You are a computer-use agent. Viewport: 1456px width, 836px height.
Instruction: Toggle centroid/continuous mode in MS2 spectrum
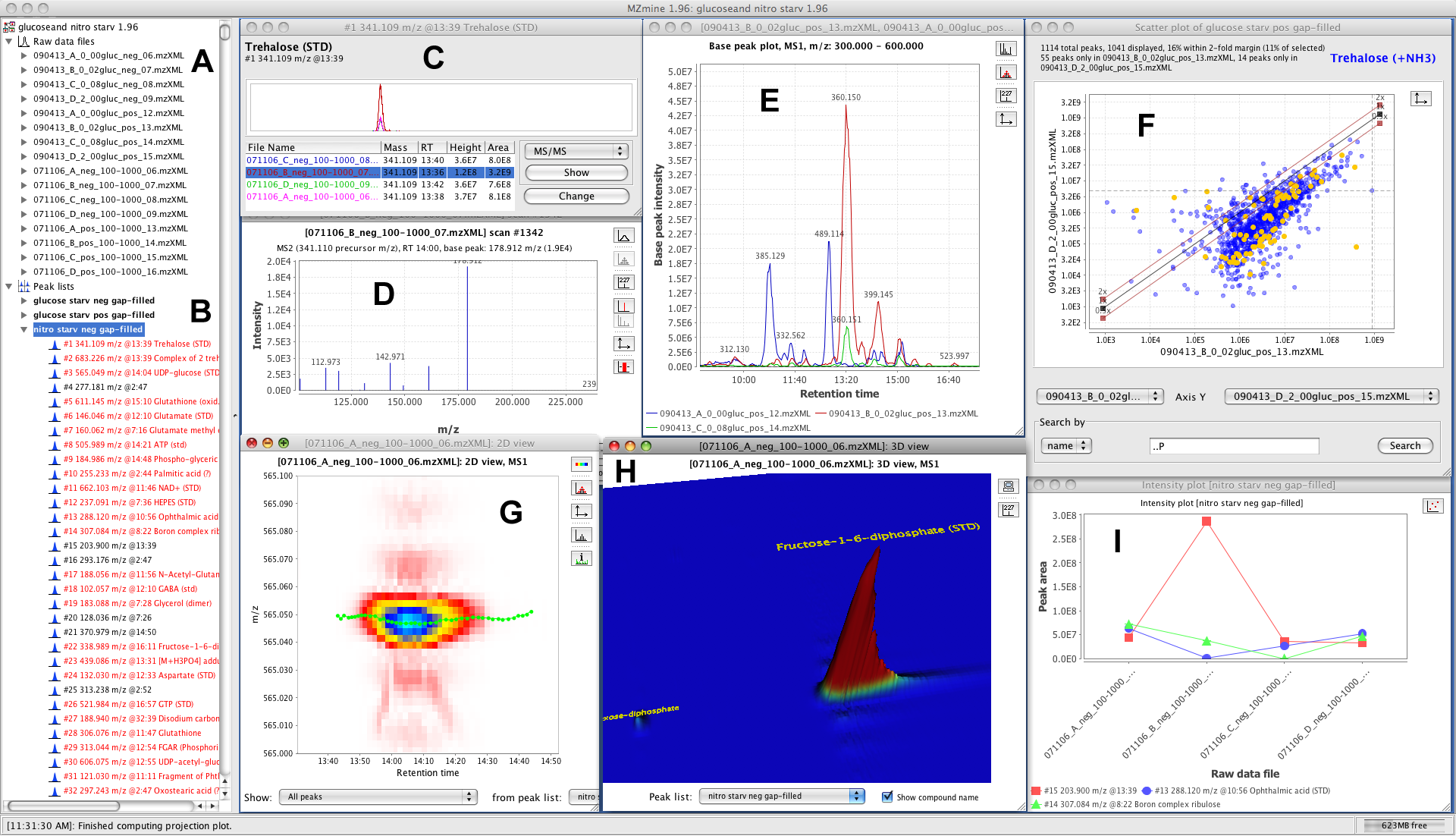623,236
